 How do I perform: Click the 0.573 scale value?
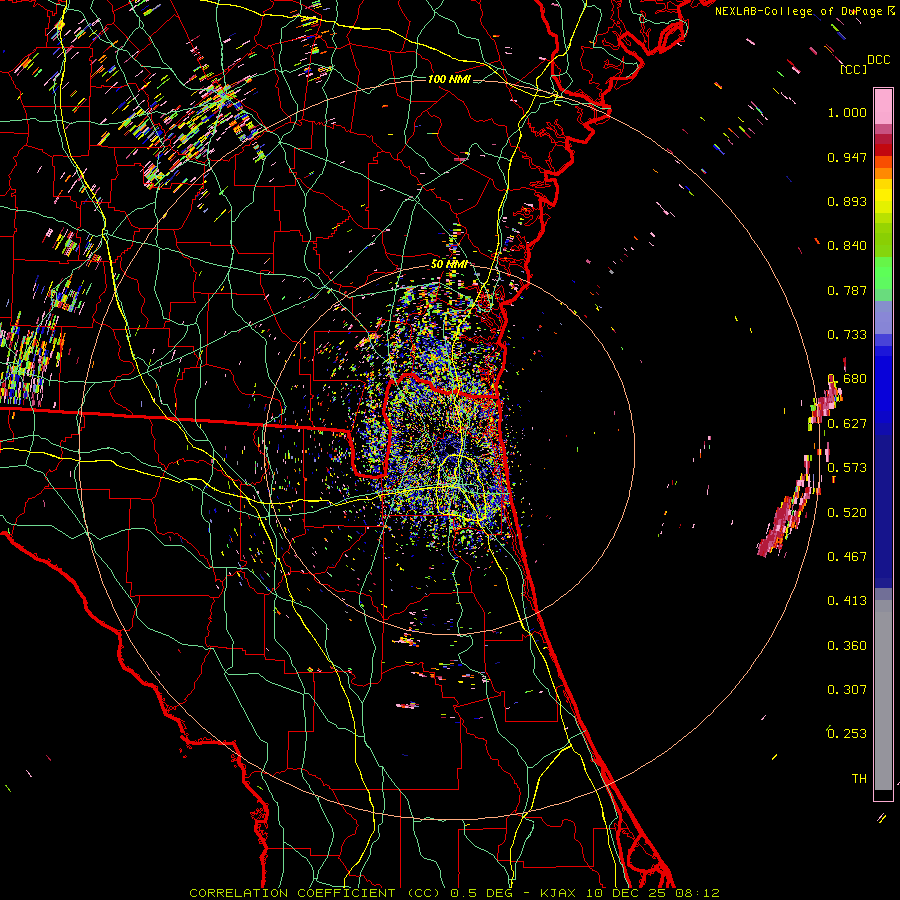pyautogui.click(x=847, y=468)
